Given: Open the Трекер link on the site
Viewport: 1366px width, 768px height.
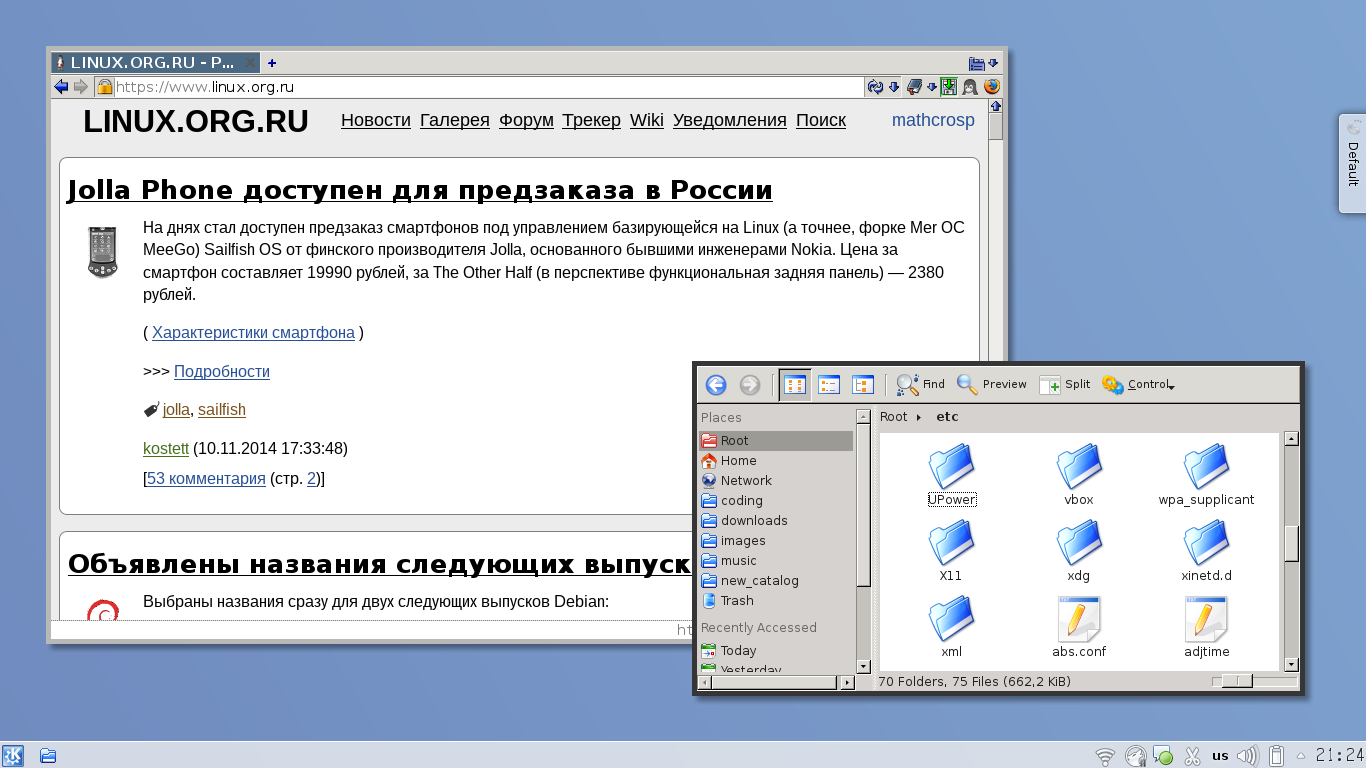Looking at the screenshot, I should 592,121.
